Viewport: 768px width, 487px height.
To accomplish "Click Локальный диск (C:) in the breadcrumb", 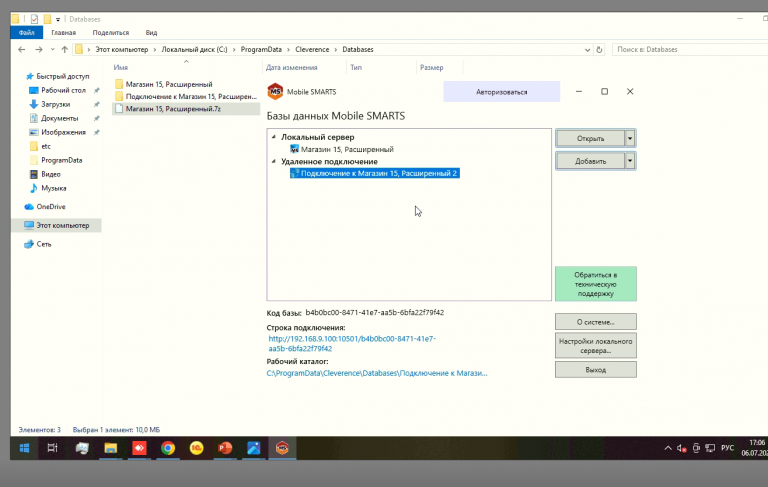I will pos(194,49).
